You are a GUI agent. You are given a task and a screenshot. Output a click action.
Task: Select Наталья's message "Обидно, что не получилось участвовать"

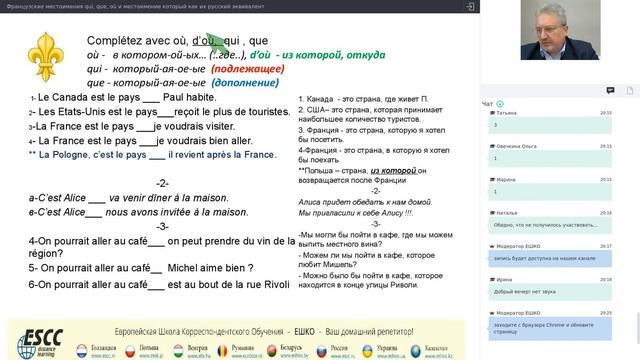point(550,225)
